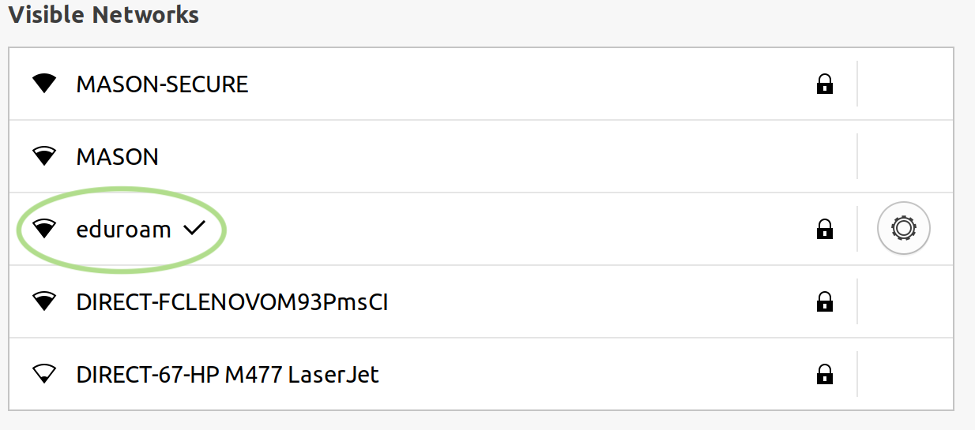Connect to the MASON network
The height and width of the screenshot is (431, 977).
pos(117,157)
